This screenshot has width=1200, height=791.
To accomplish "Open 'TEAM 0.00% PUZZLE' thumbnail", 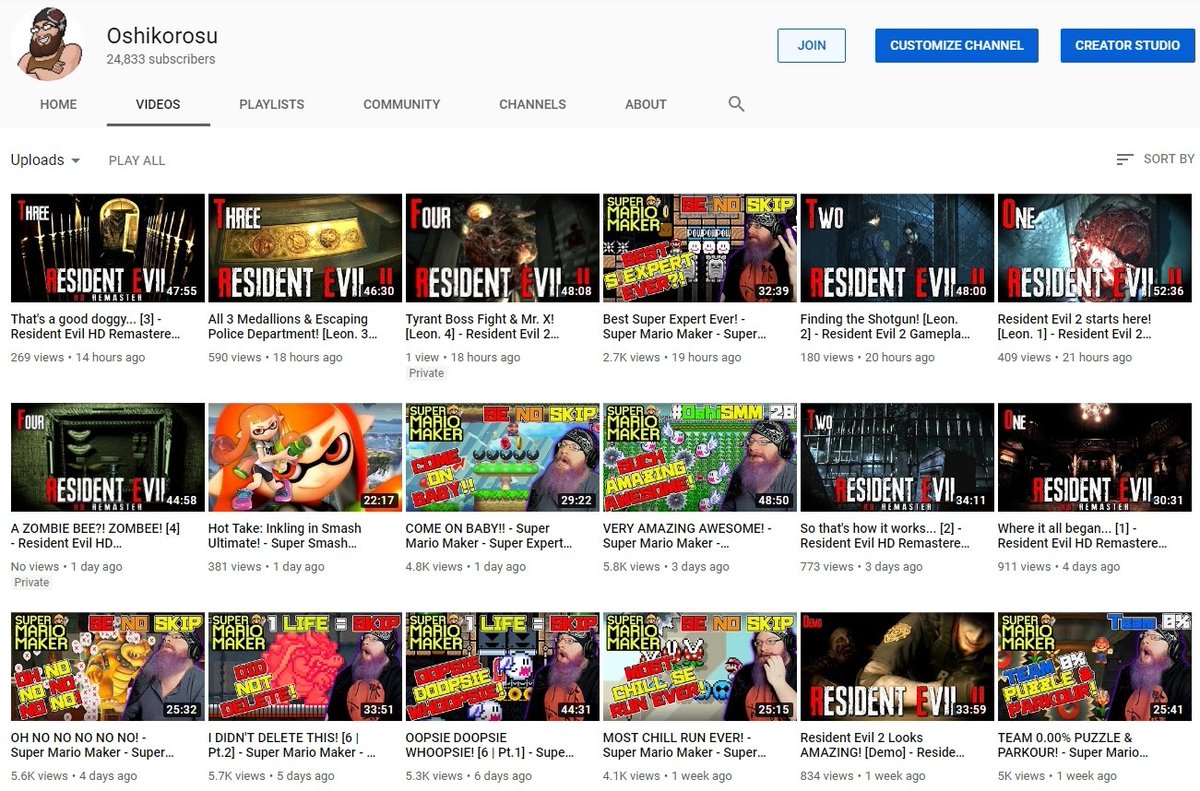I will [1094, 666].
